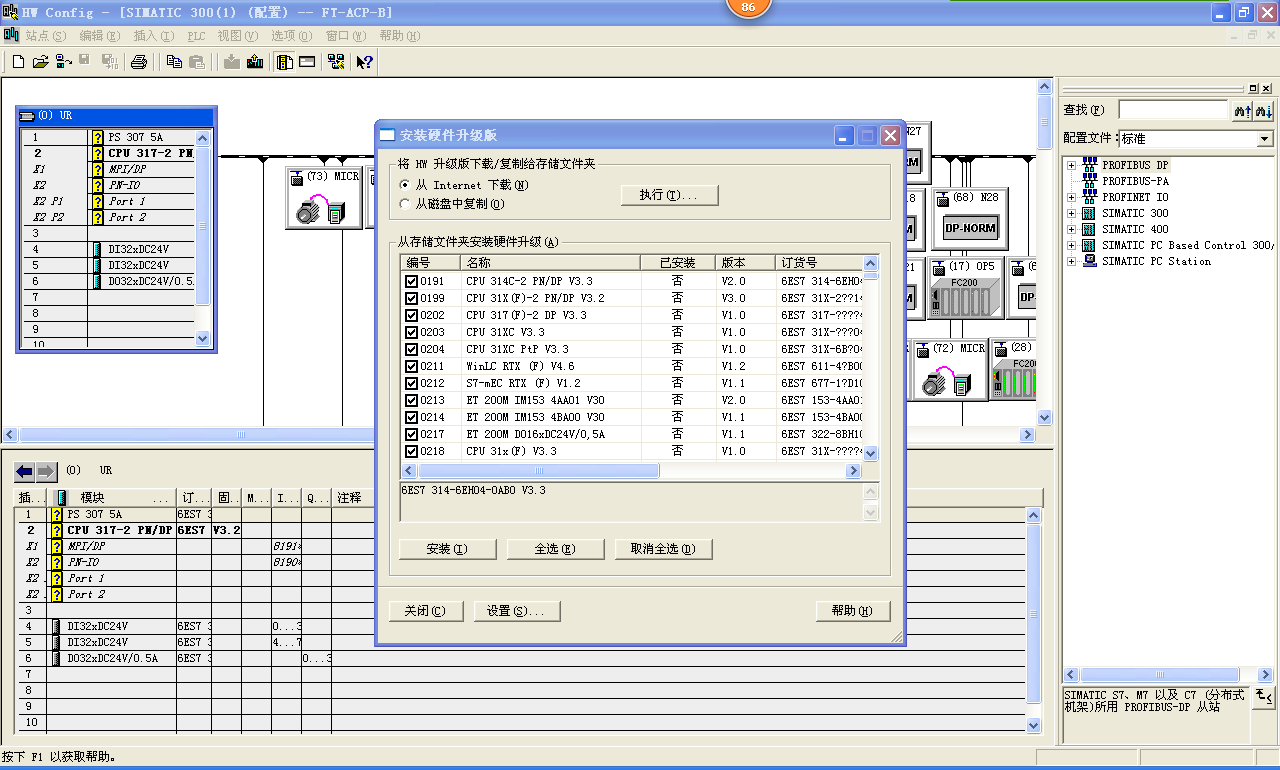Uncheck update 0218 CPU 31x(F) V3.3
The image size is (1280, 770).
point(411,451)
